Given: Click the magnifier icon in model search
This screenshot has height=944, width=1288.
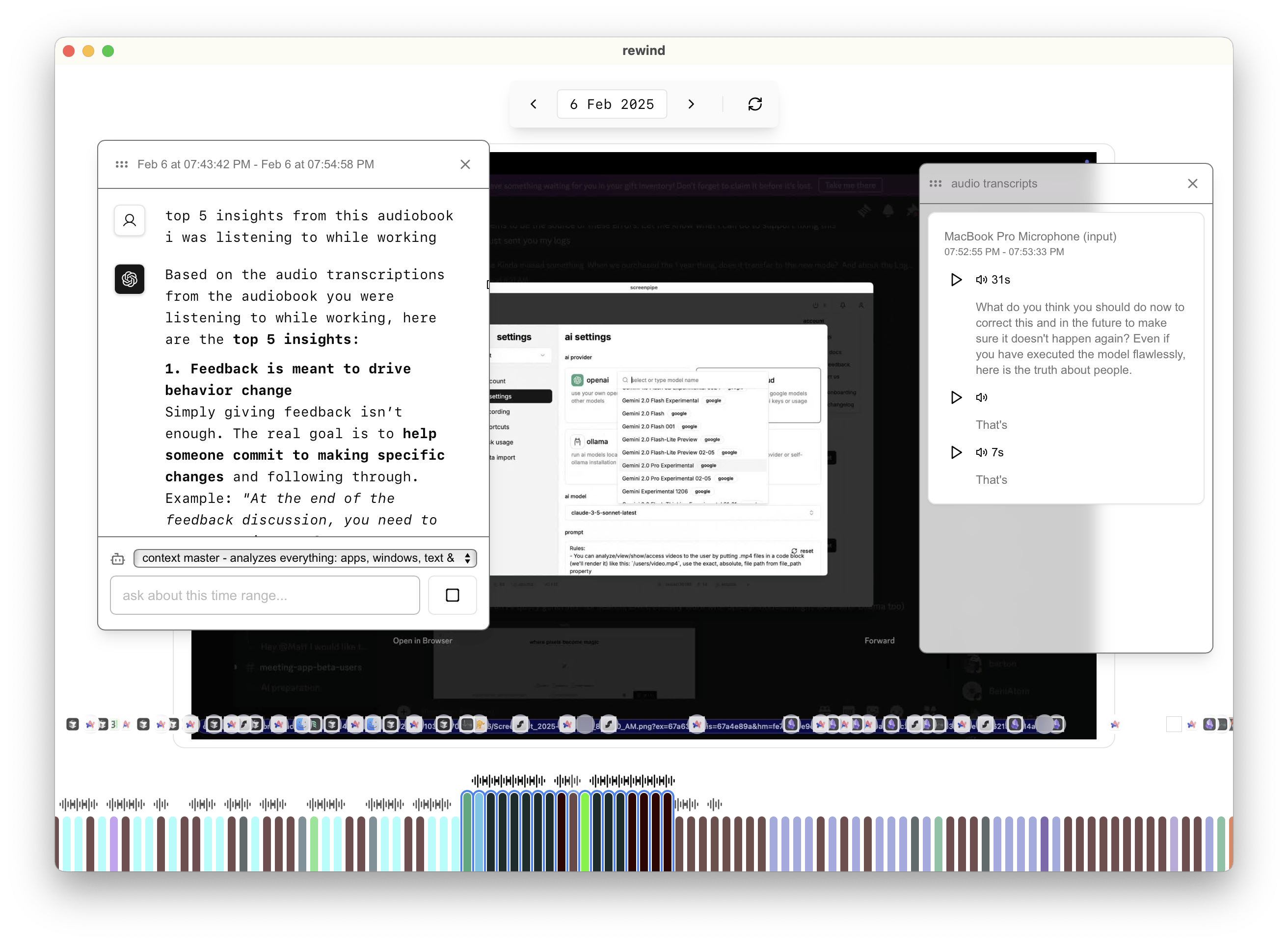Looking at the screenshot, I should 625,380.
